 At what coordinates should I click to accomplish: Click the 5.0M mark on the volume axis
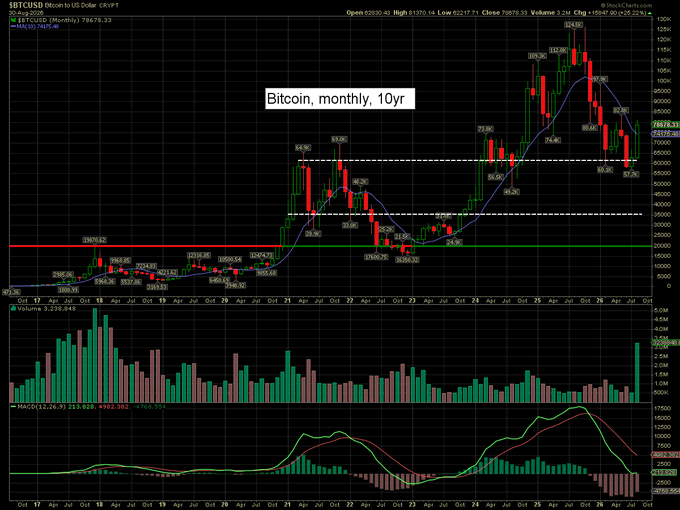click(661, 311)
